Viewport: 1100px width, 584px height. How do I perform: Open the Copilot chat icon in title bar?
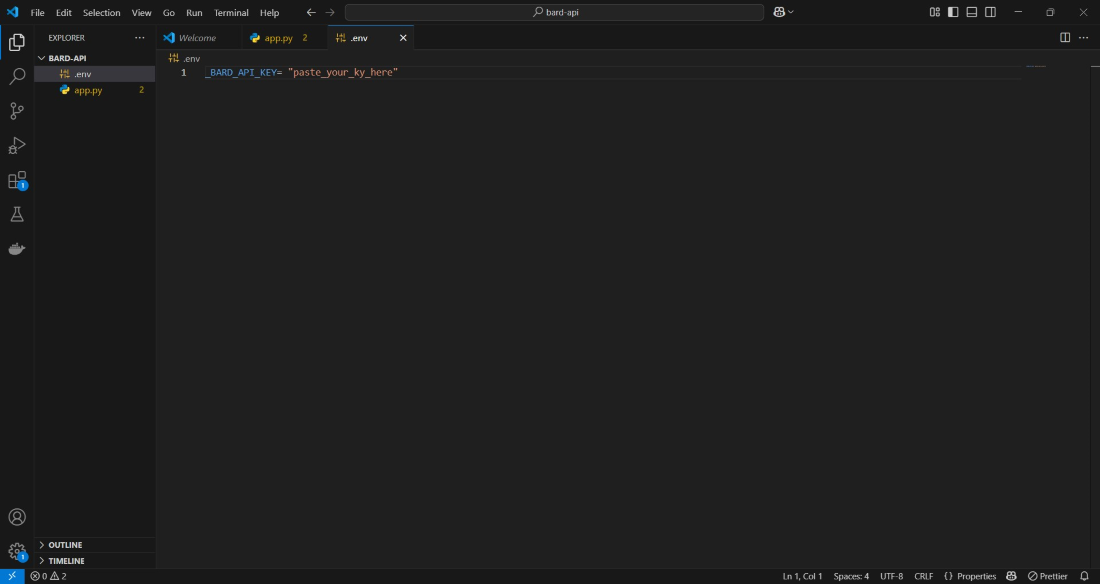tap(779, 12)
